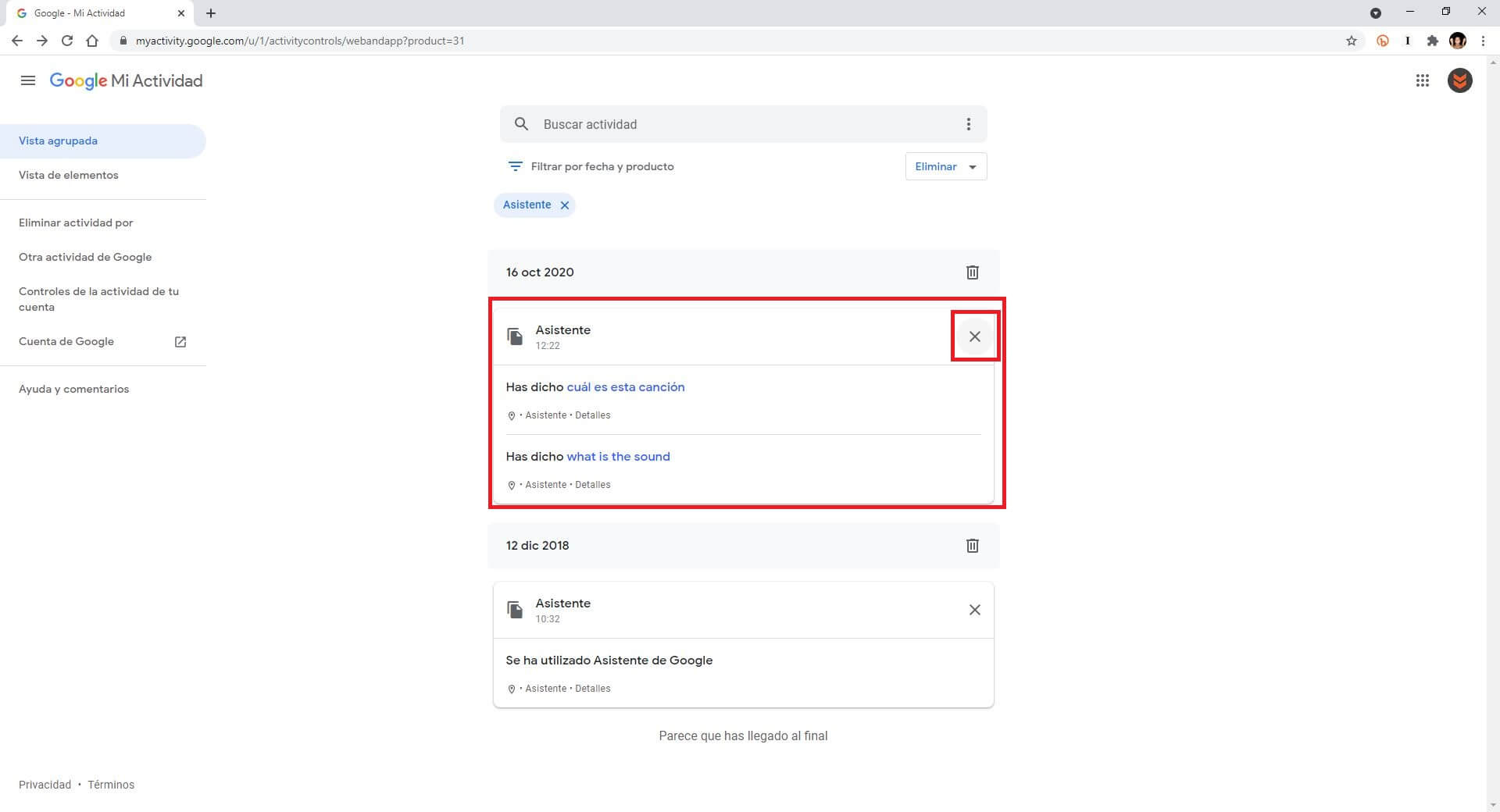Viewport: 1500px width, 812px height.
Task: Click the Google Mi Actividad logo
Action: pos(126,80)
